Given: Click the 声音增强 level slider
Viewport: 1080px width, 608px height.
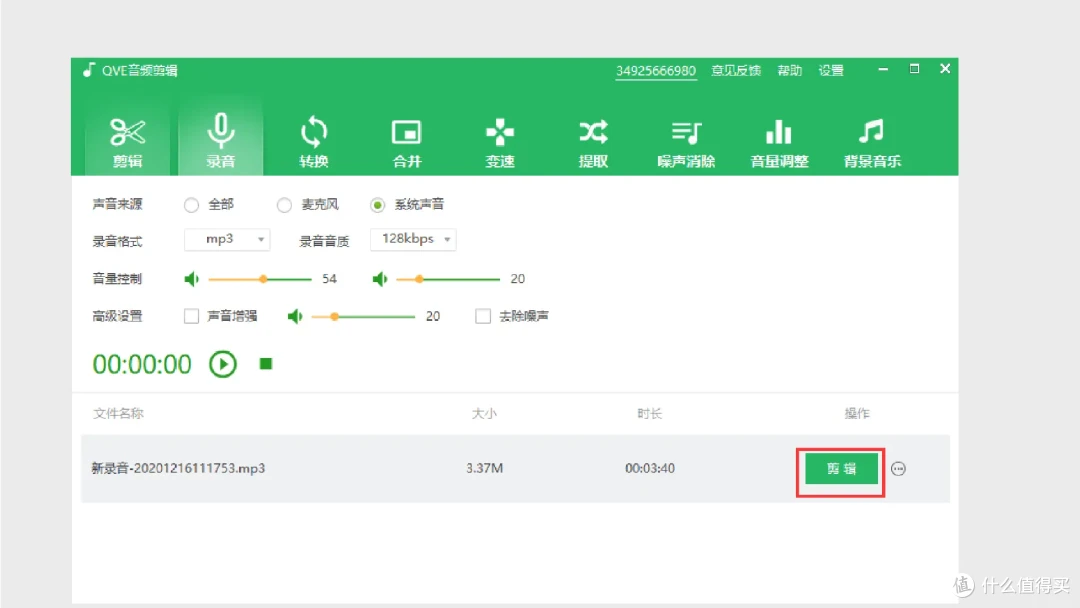Looking at the screenshot, I should point(363,316).
